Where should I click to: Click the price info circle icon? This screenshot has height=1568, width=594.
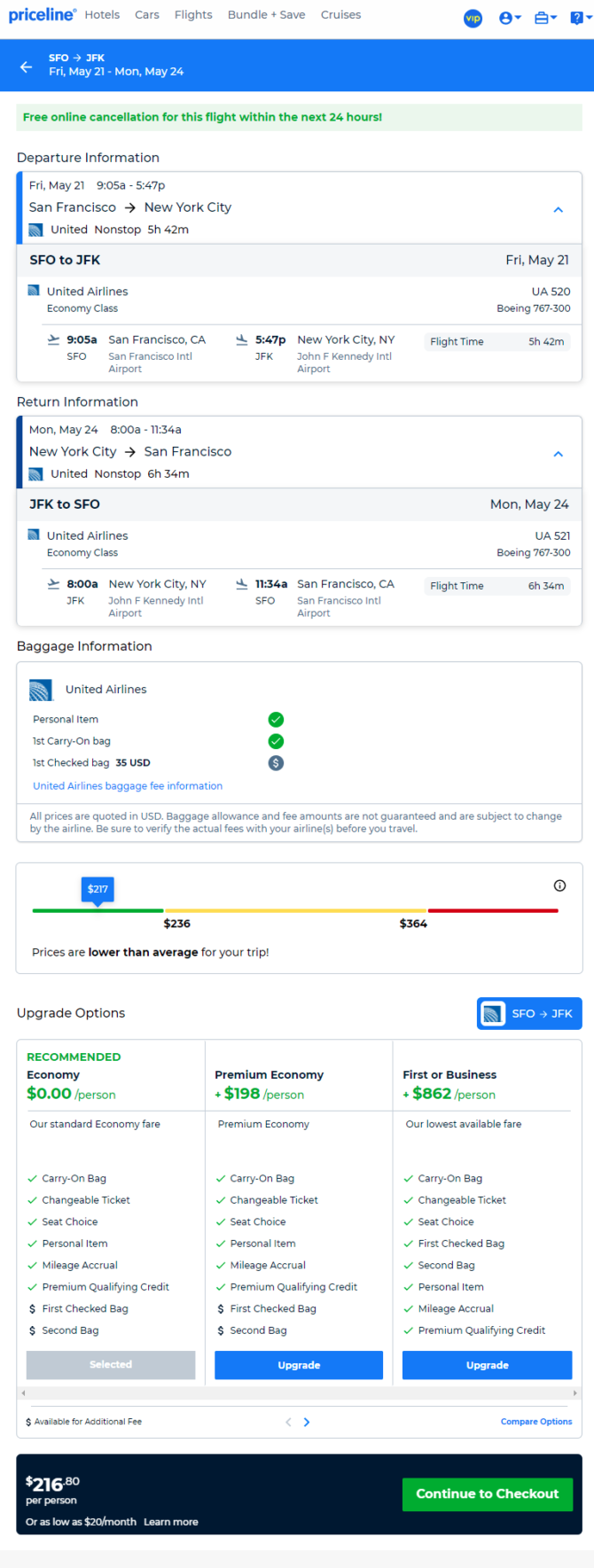point(559,885)
